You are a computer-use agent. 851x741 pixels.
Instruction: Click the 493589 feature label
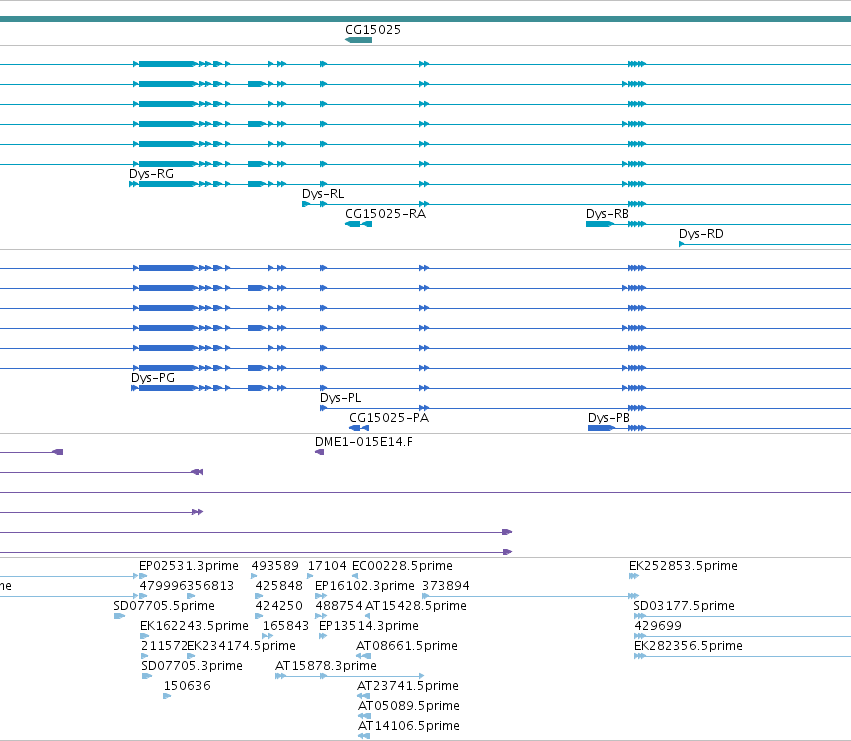click(x=275, y=566)
